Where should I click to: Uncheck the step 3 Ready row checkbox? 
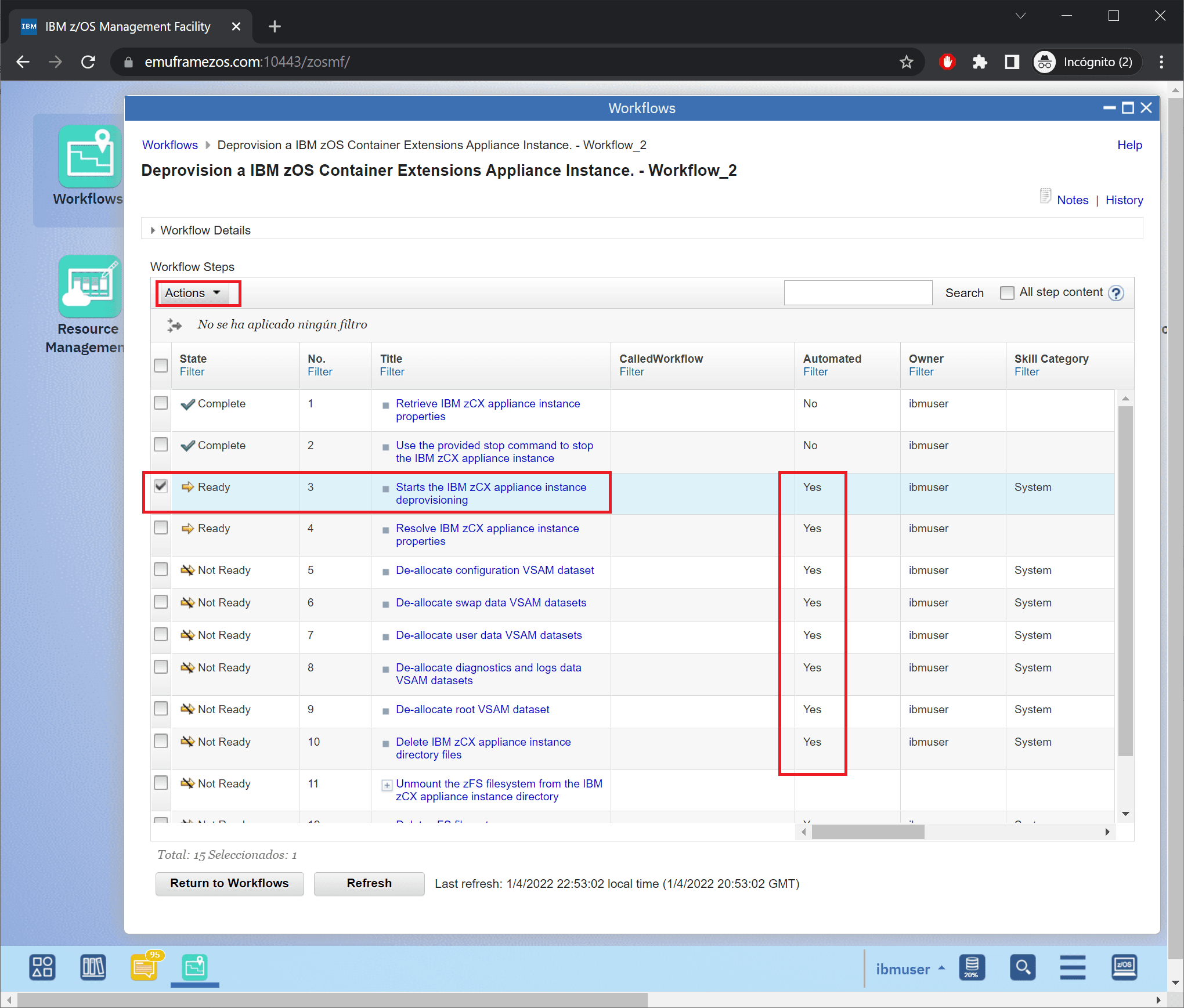point(161,486)
